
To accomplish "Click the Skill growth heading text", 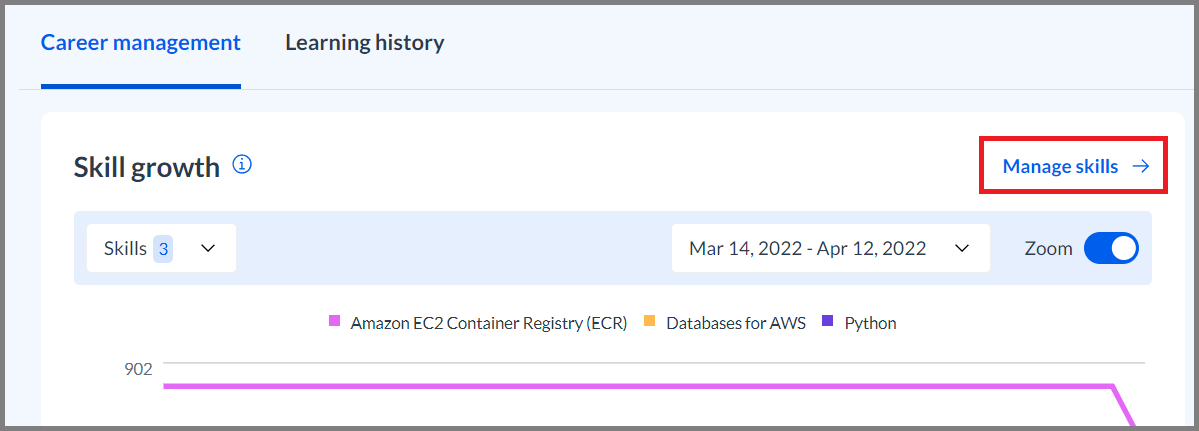I will coord(147,167).
